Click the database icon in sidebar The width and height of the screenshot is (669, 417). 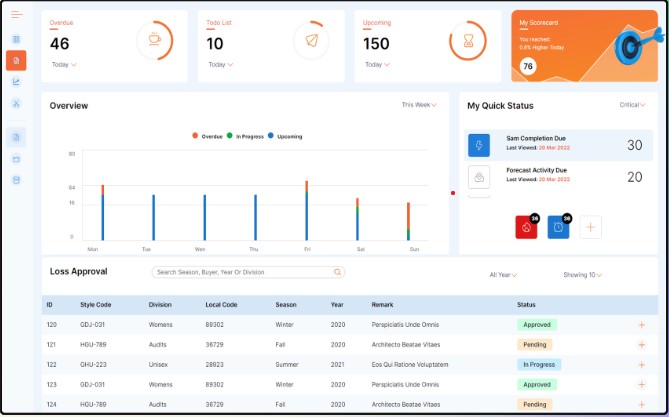pos(16,180)
